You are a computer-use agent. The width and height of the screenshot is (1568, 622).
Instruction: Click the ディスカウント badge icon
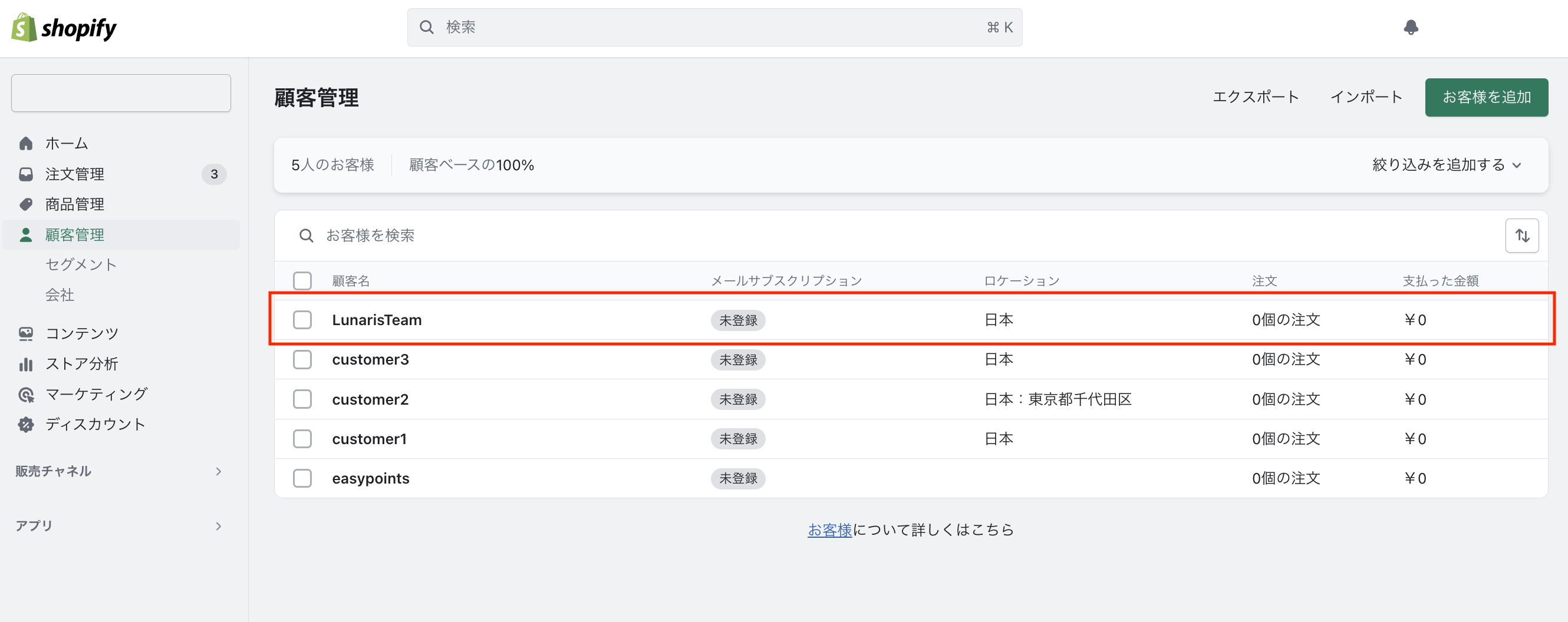tap(25, 425)
